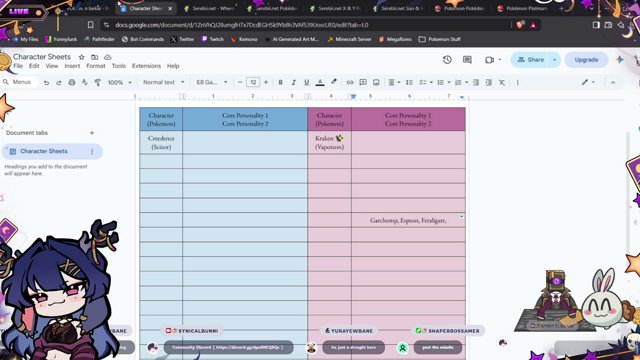Open the Pathfinder bookmark
The image size is (640, 360).
coord(99,39)
